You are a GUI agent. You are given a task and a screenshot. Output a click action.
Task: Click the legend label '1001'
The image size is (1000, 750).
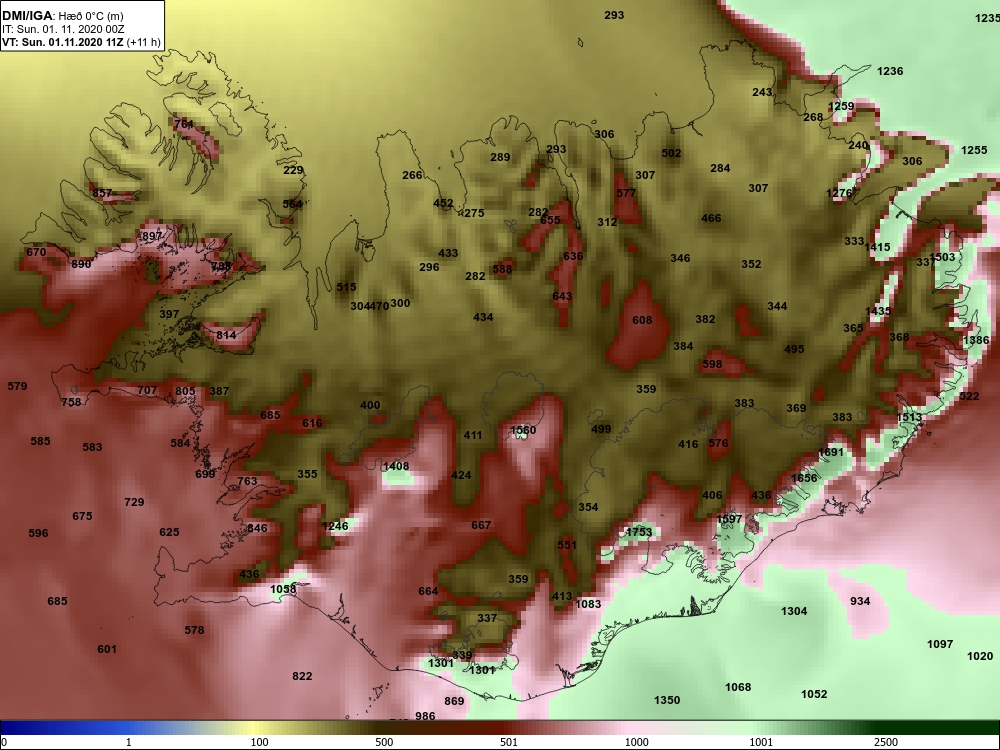(x=761, y=742)
